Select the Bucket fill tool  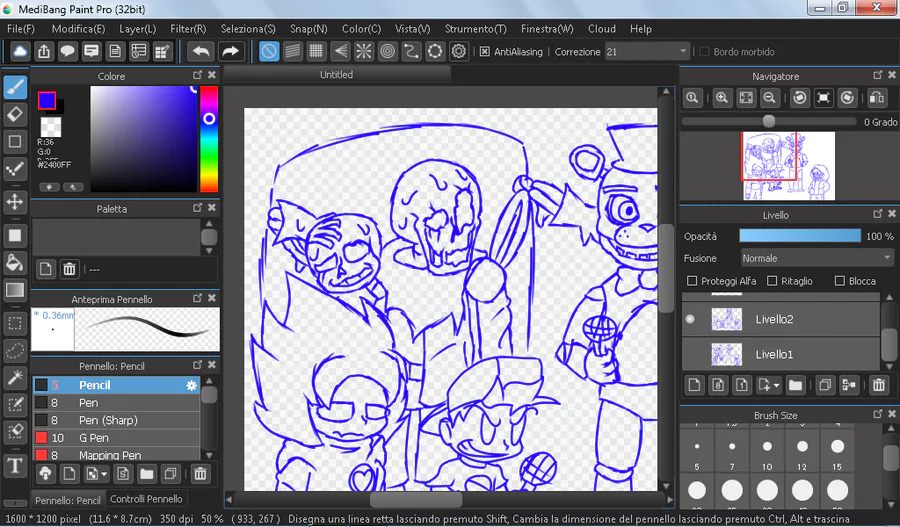click(x=15, y=263)
